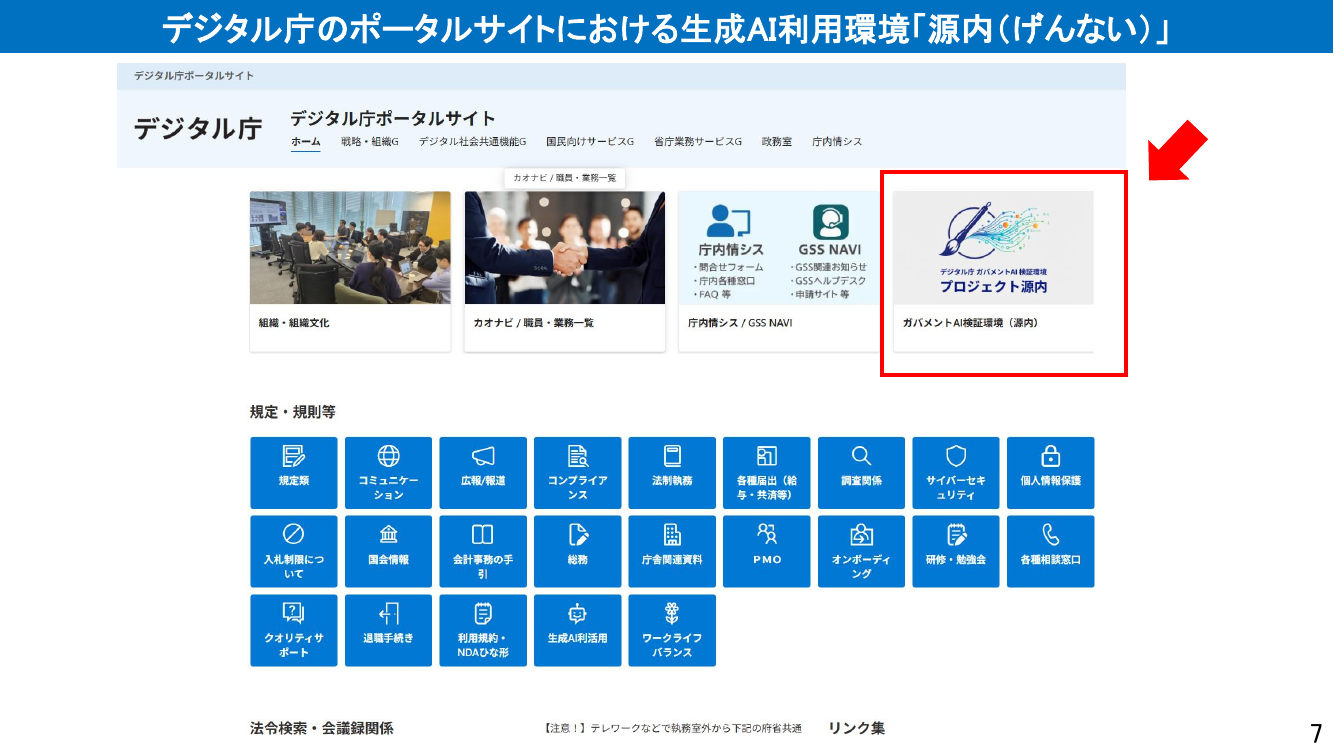Open the 退職手続き tile
This screenshot has height=750, width=1334.
pos(388,630)
